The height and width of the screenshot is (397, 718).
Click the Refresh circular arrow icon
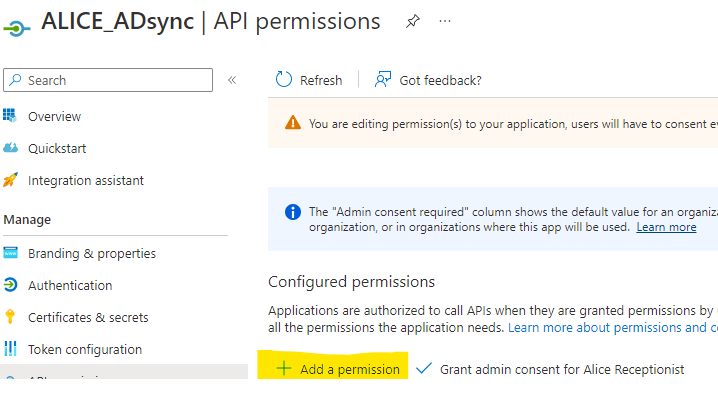point(283,79)
